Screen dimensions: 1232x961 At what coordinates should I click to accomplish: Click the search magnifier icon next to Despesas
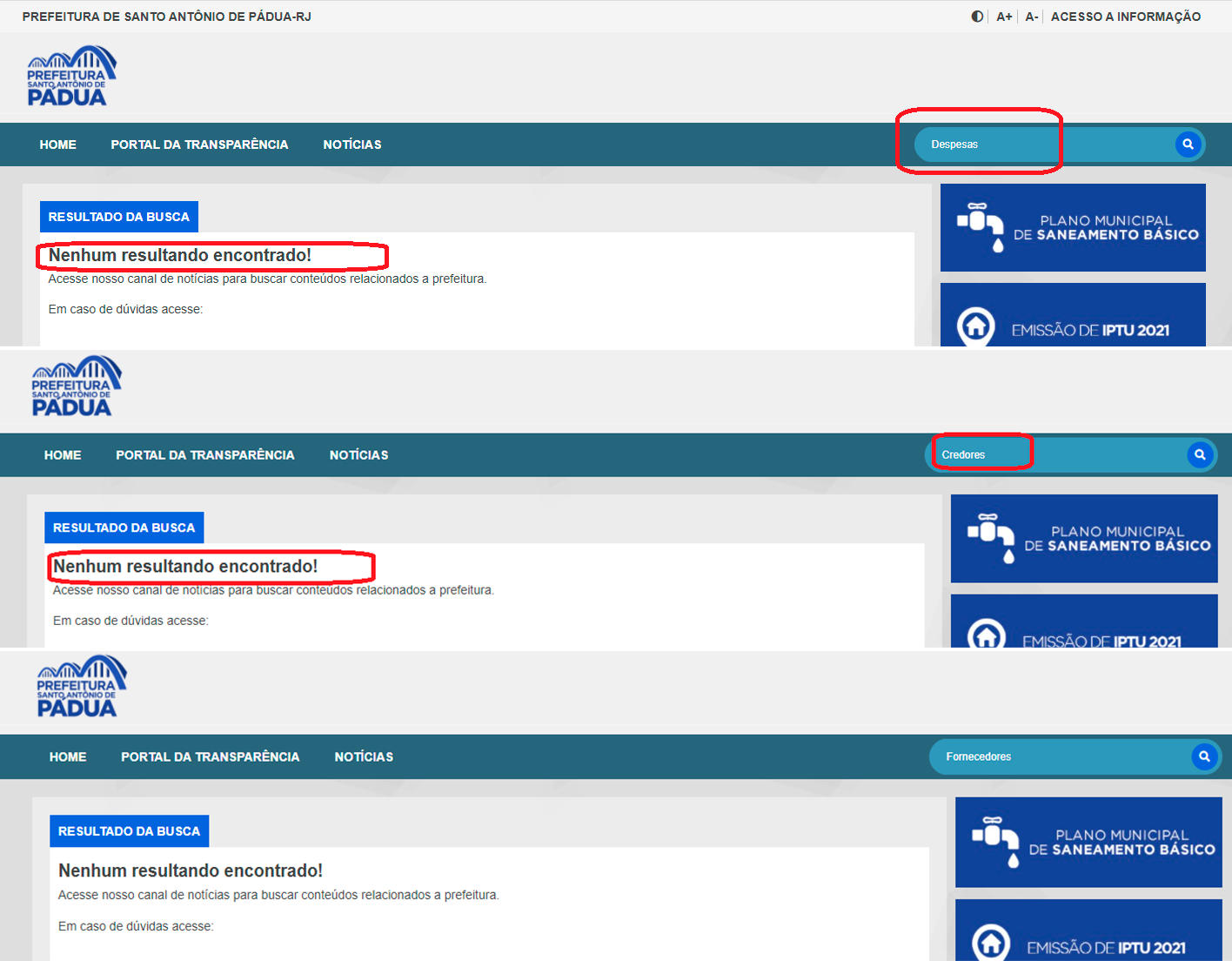click(1188, 144)
